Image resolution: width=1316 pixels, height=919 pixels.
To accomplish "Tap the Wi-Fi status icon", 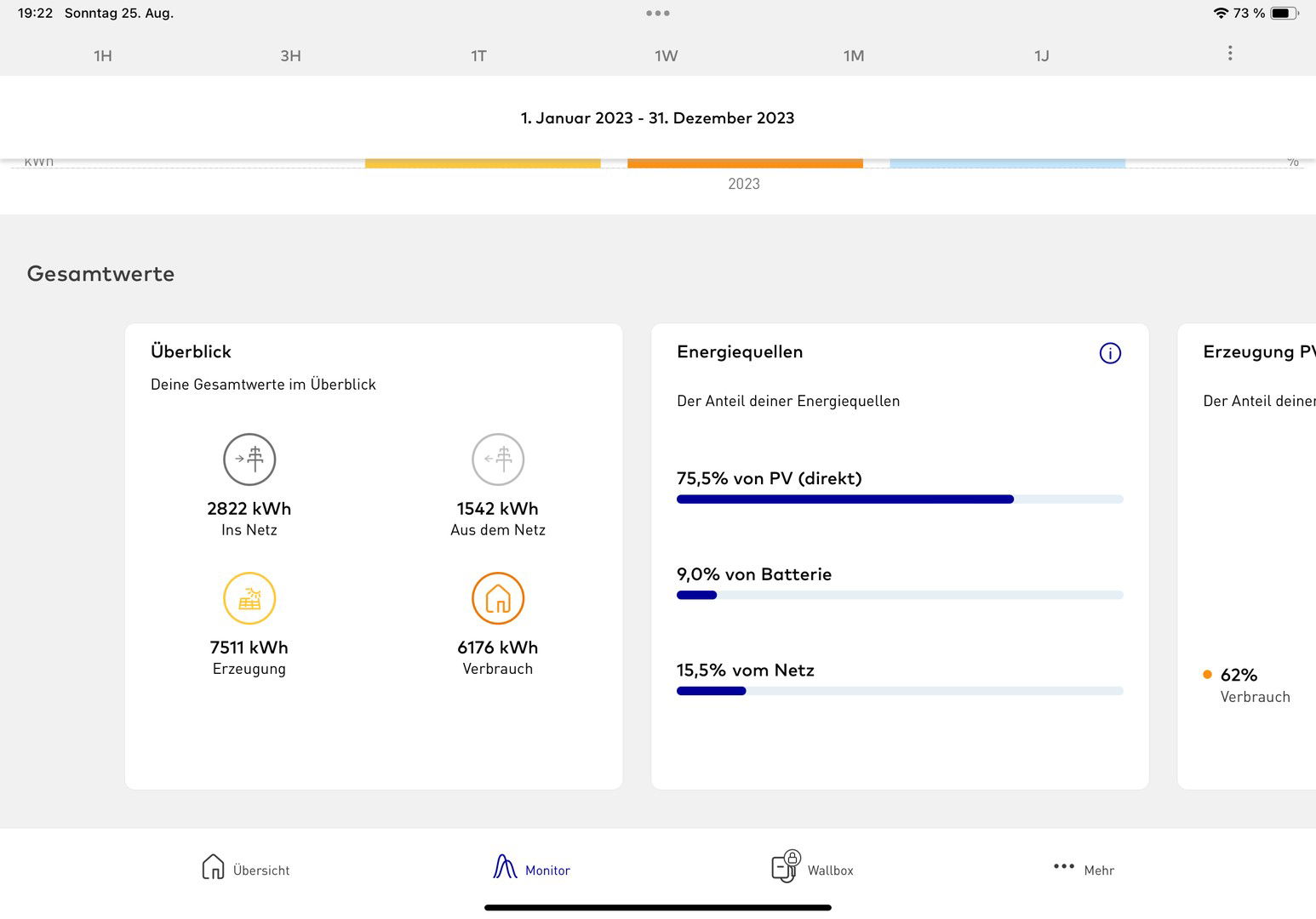I will tap(1221, 13).
